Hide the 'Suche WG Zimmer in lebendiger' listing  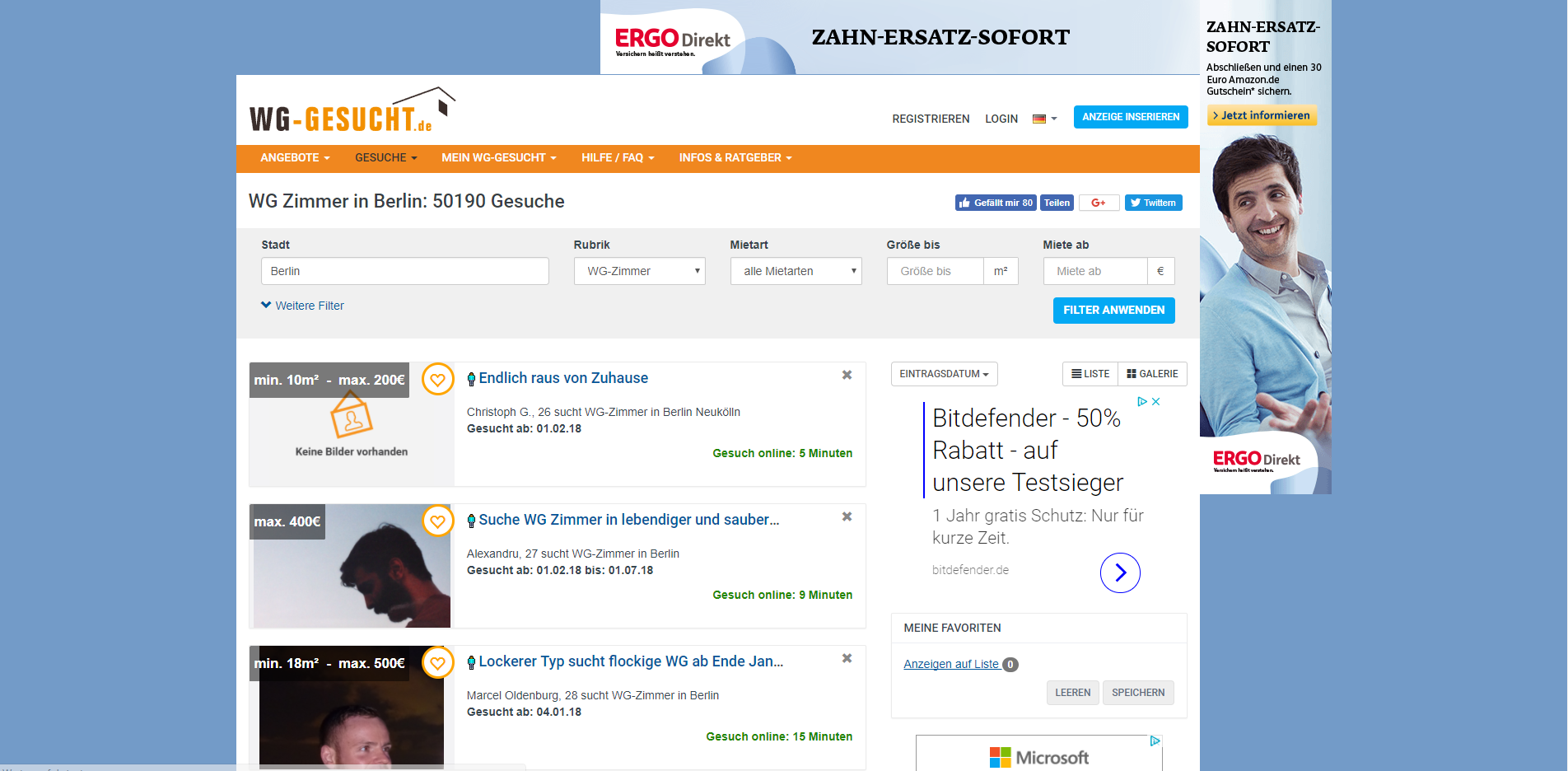pos(847,516)
